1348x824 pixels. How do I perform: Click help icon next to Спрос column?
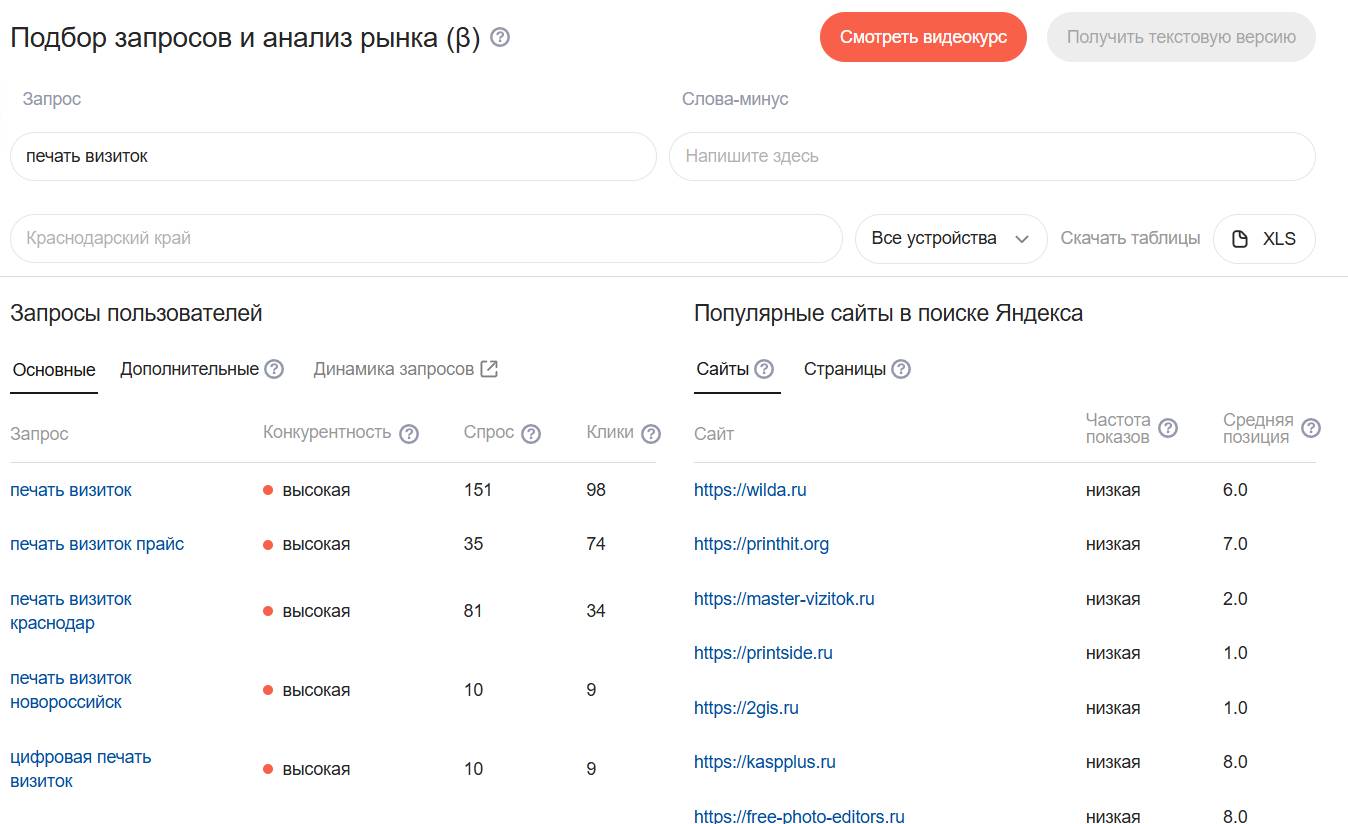(531, 434)
